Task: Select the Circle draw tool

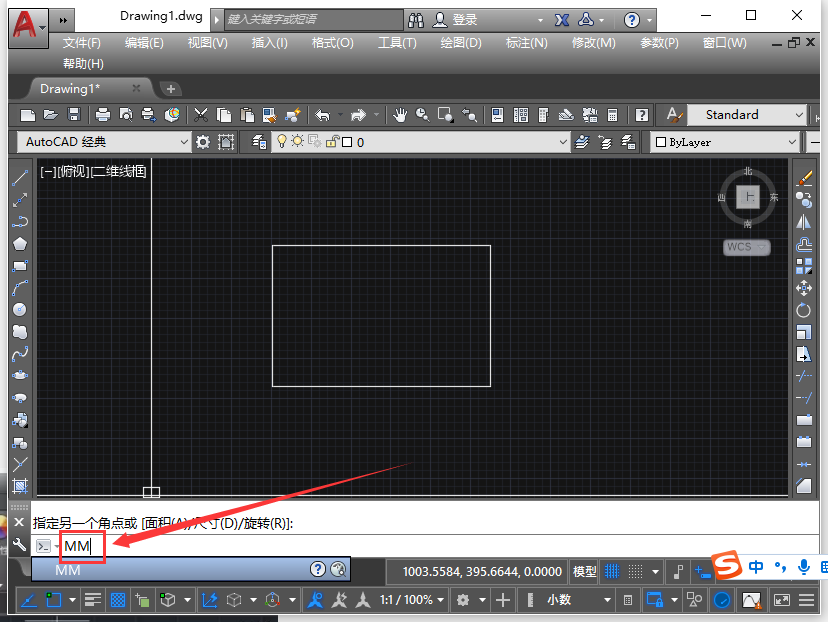Action: pos(20,310)
